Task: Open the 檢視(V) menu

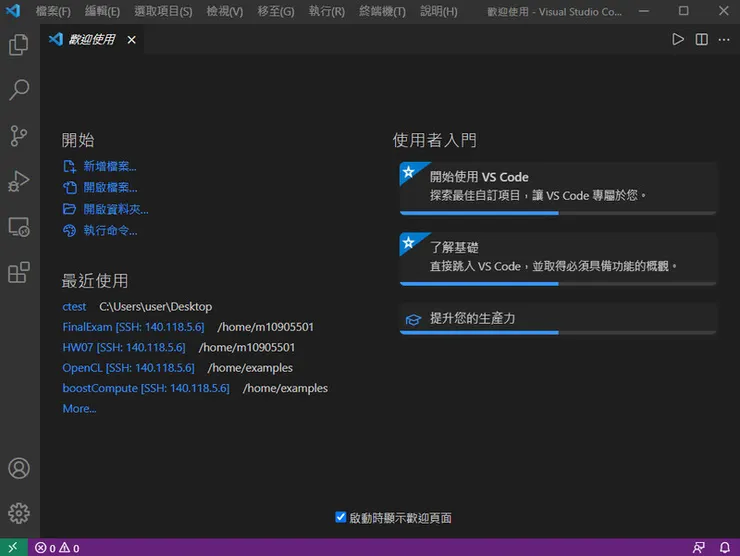Action: [225, 11]
